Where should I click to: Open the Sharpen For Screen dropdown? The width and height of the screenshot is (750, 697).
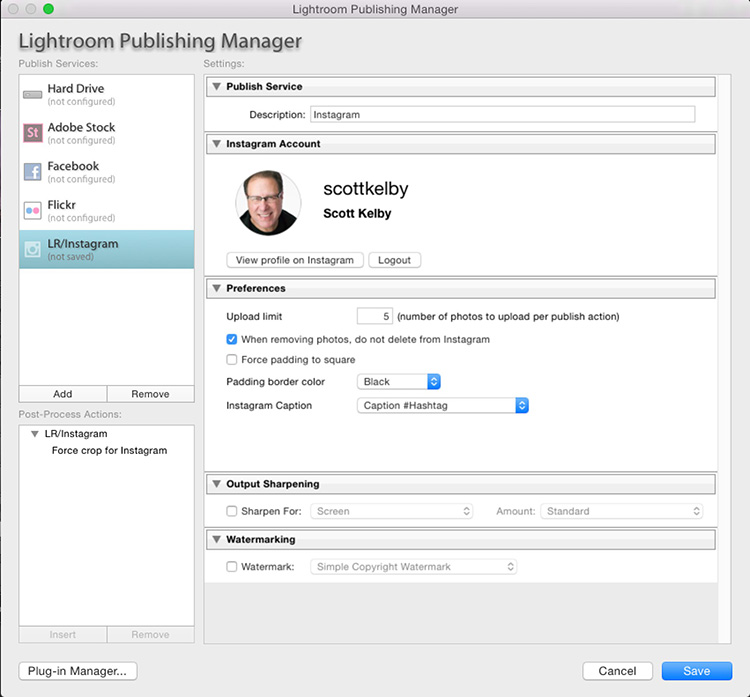[392, 511]
